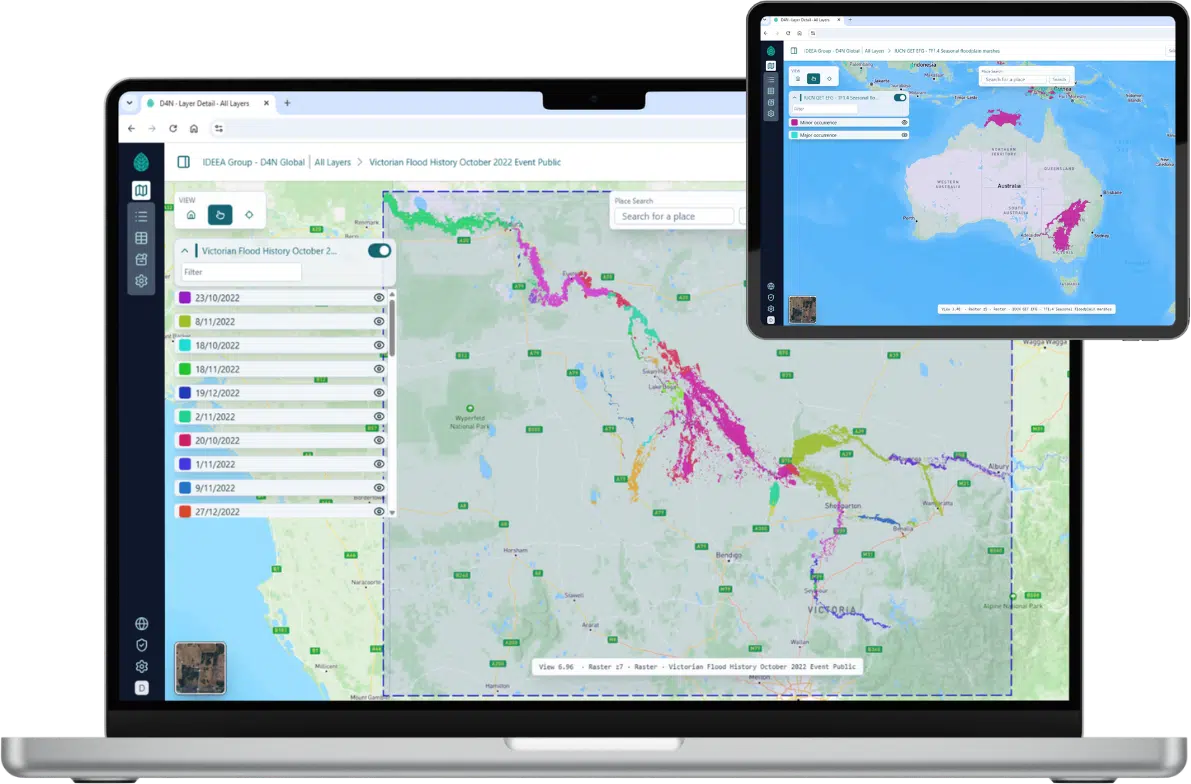Click the olive swatch for 8/11/2022
The height and width of the screenshot is (784, 1191).
click(185, 321)
